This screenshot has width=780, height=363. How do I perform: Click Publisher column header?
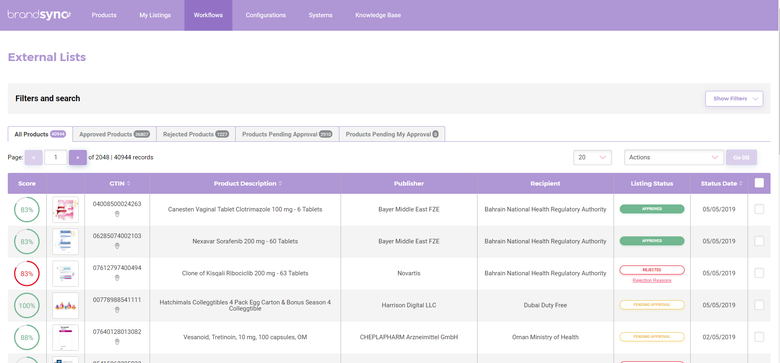coord(409,183)
